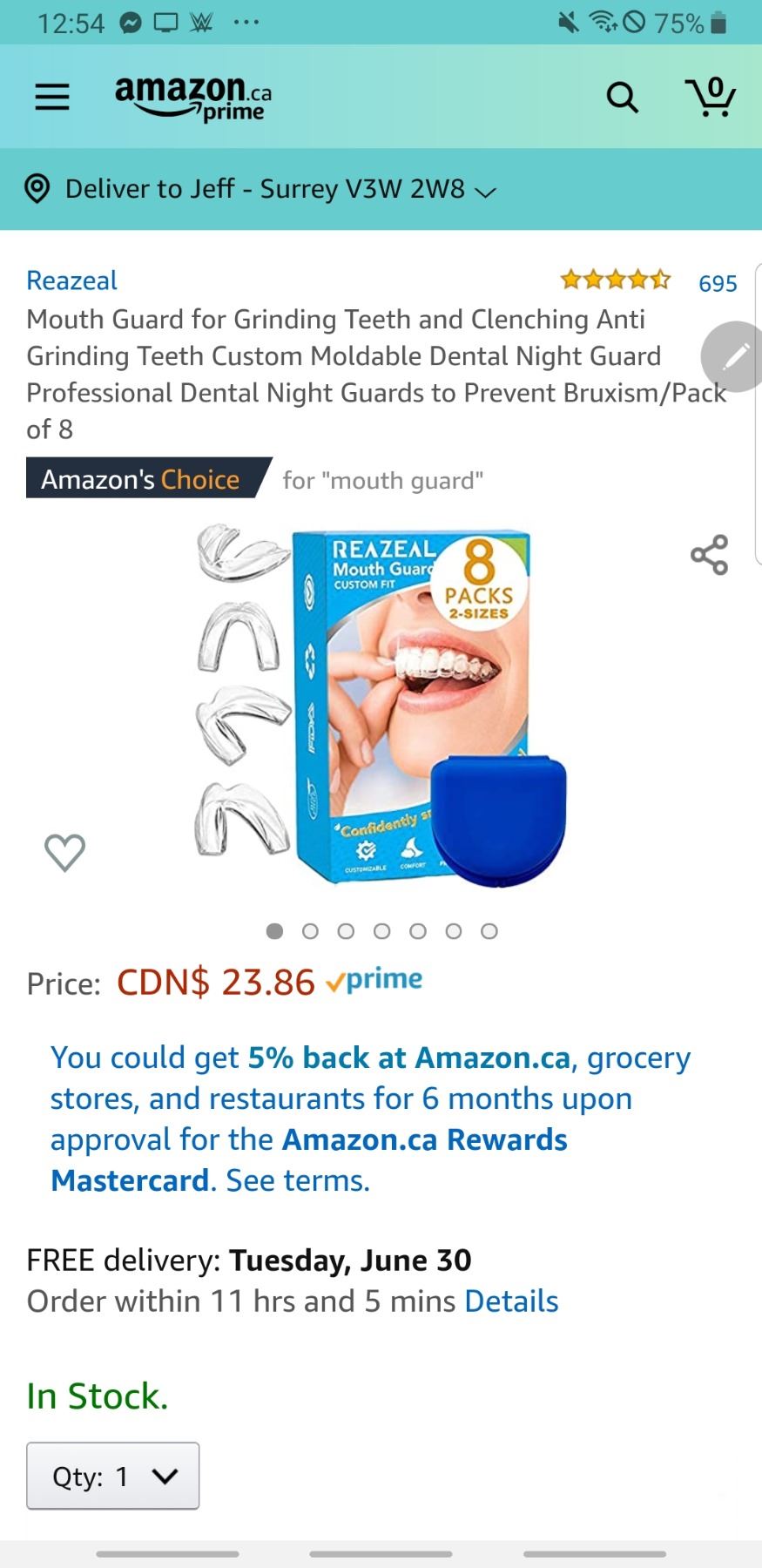Click the star rating icons
The width and height of the screenshot is (762, 1568).
click(x=616, y=280)
